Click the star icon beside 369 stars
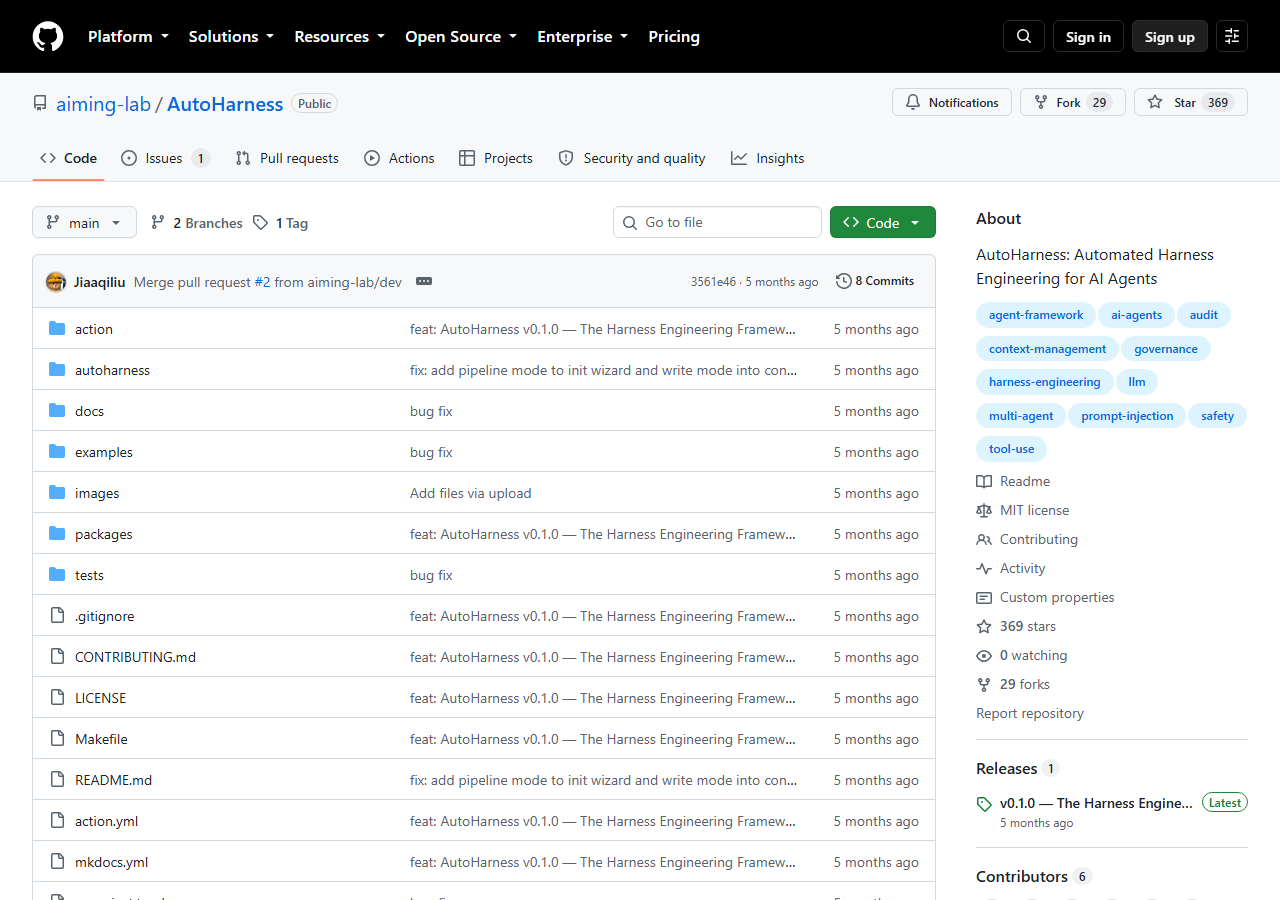The image size is (1280, 900). click(984, 626)
